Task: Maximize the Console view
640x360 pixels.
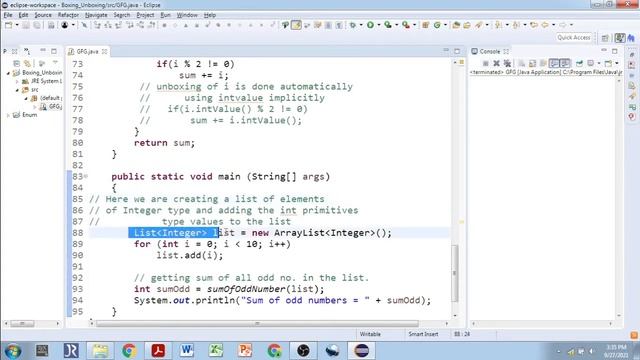Action: tap(615, 51)
